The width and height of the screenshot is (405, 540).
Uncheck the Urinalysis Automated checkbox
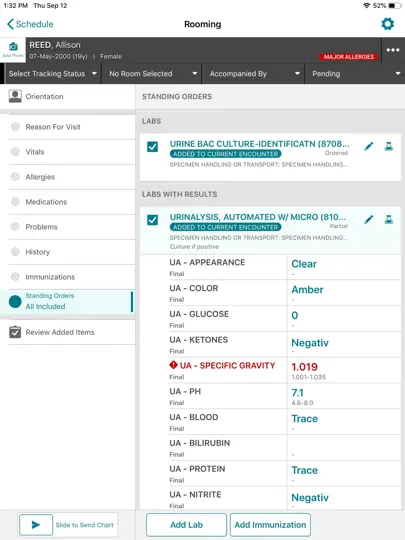click(153, 220)
